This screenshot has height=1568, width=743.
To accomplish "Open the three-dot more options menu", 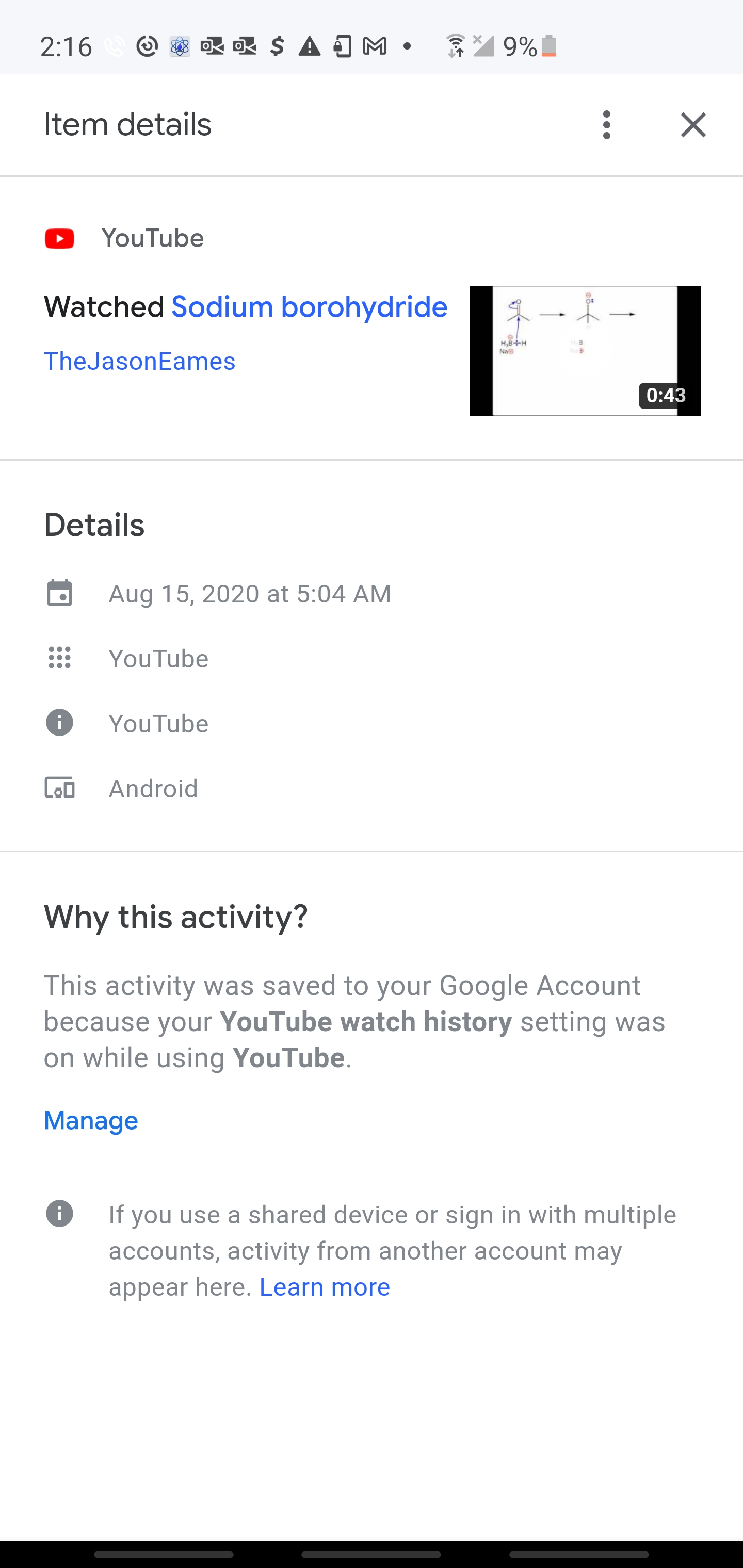I will tap(606, 125).
